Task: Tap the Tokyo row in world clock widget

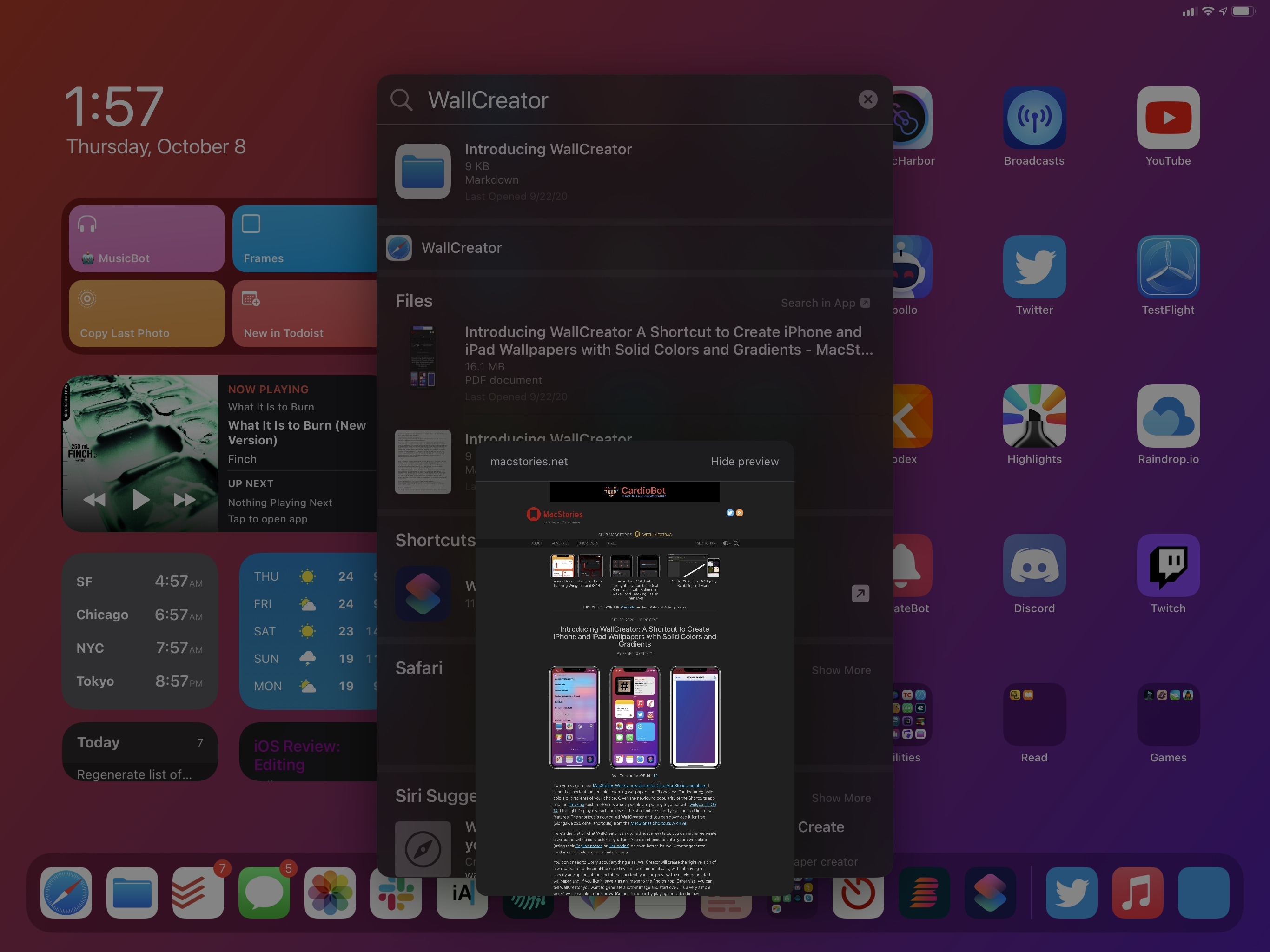Action: [x=139, y=681]
